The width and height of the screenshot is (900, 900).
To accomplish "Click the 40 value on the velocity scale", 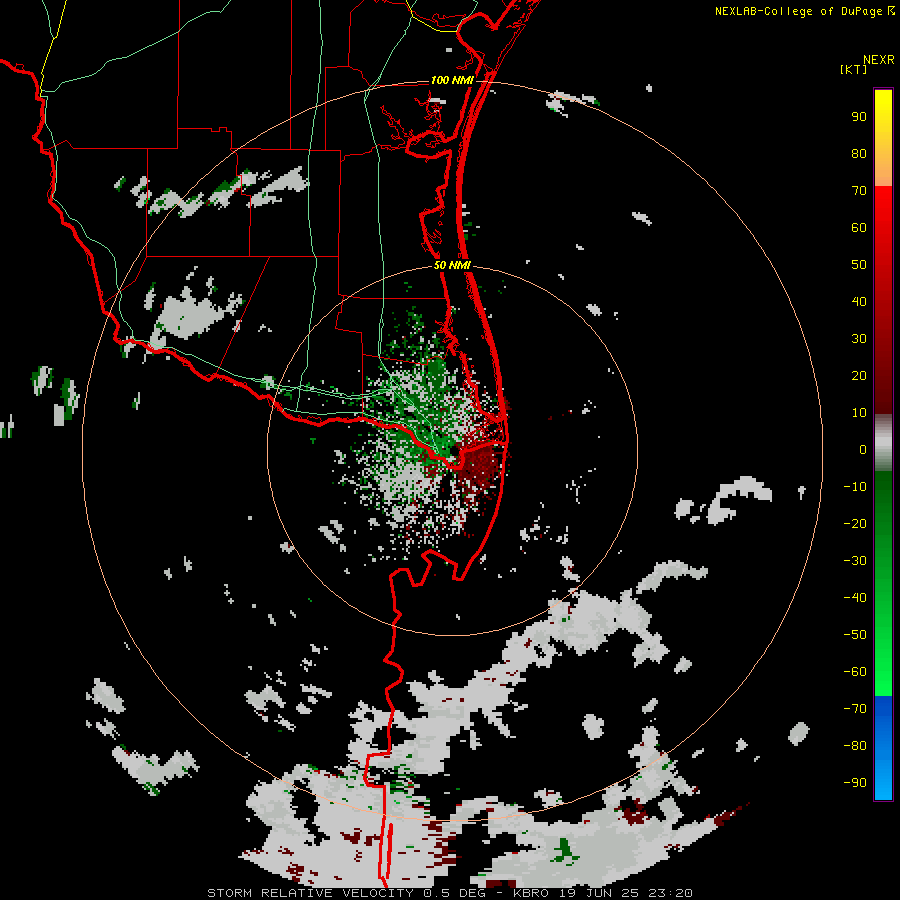I will click(859, 302).
